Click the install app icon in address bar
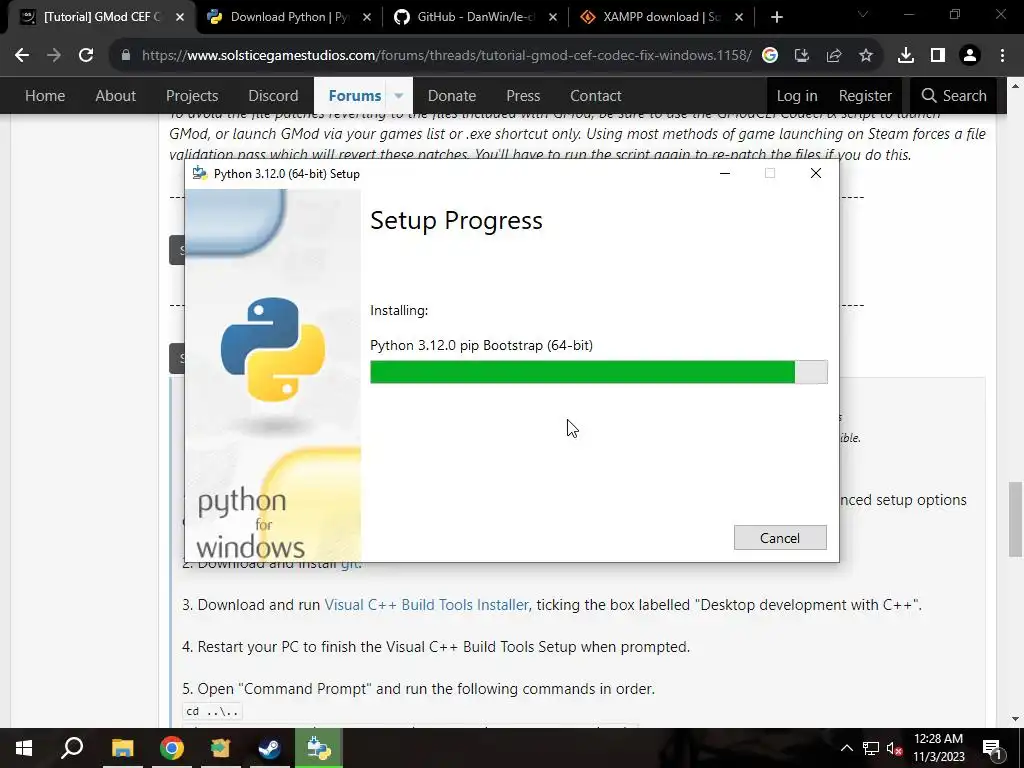 click(x=802, y=56)
